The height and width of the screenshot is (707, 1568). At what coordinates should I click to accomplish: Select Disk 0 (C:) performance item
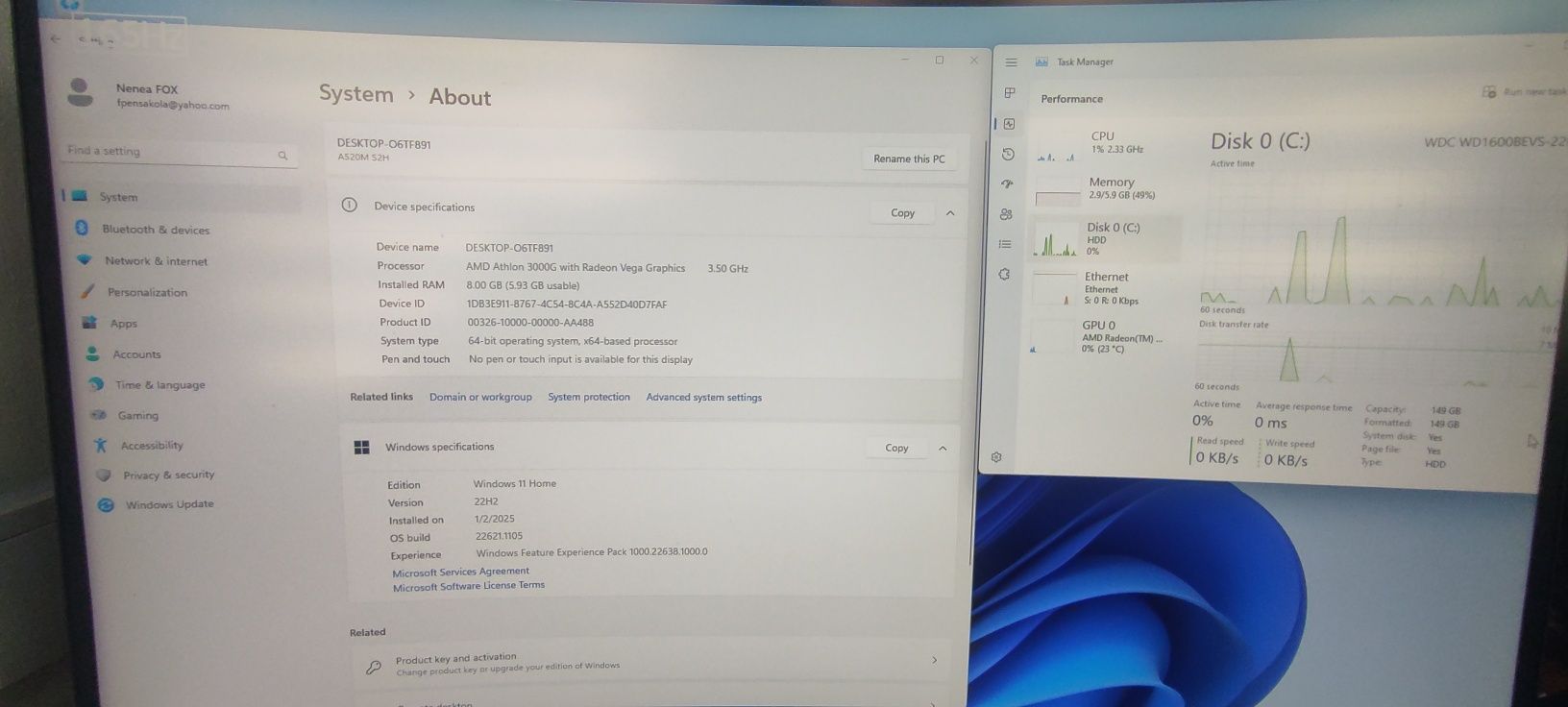point(1105,239)
